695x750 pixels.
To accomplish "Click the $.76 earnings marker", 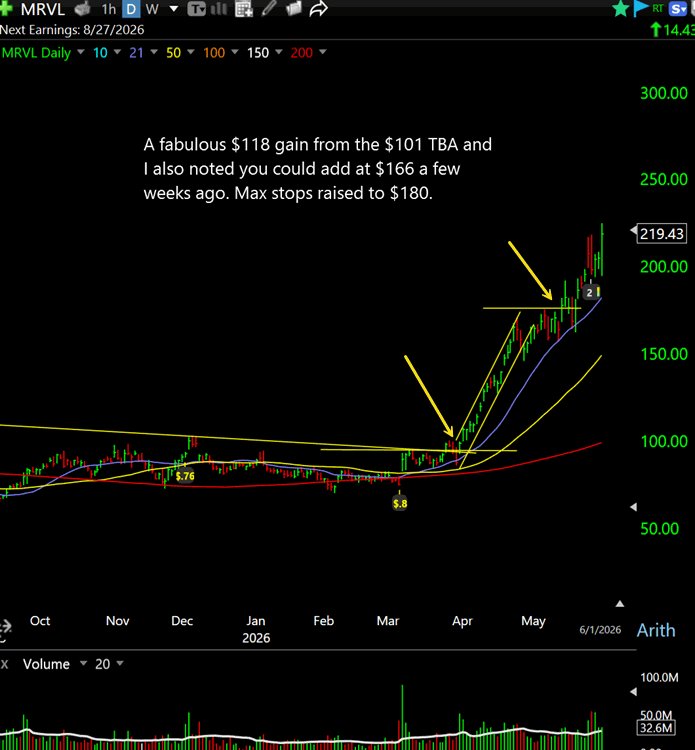I will point(185,476).
